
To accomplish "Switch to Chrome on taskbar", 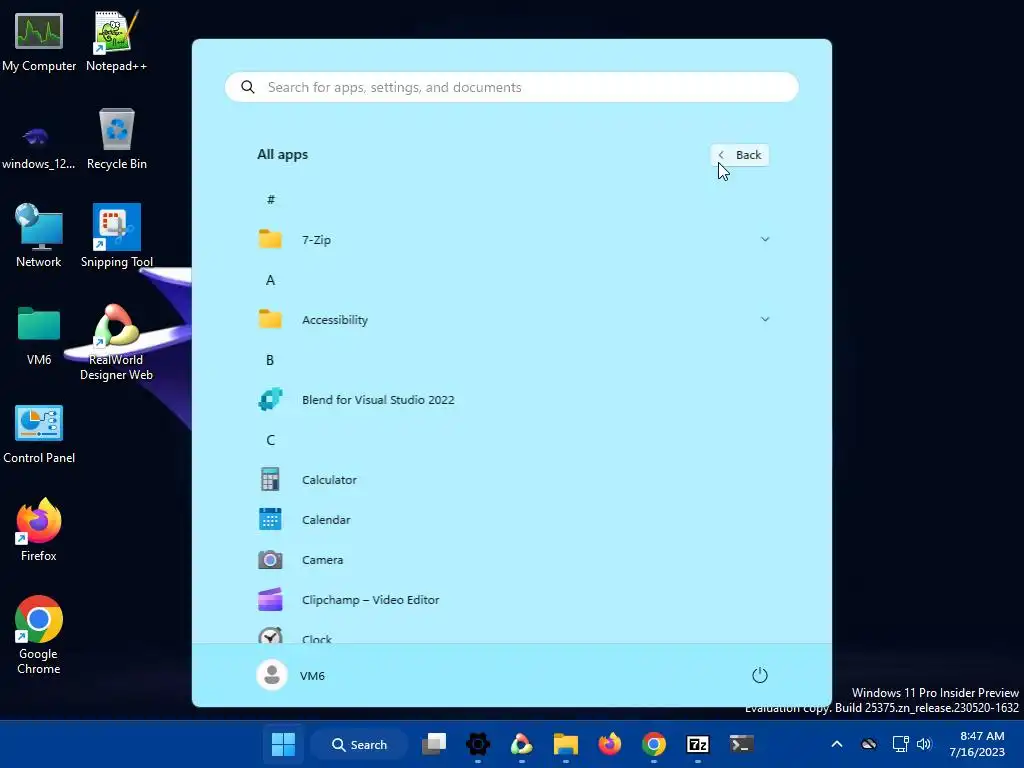I will pos(654,744).
